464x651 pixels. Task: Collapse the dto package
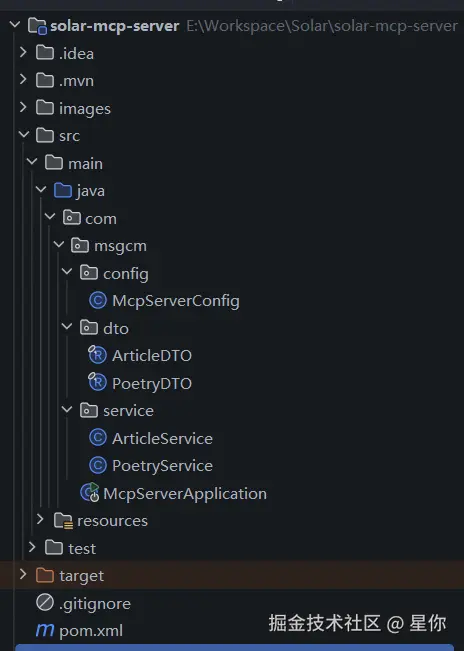point(67,327)
